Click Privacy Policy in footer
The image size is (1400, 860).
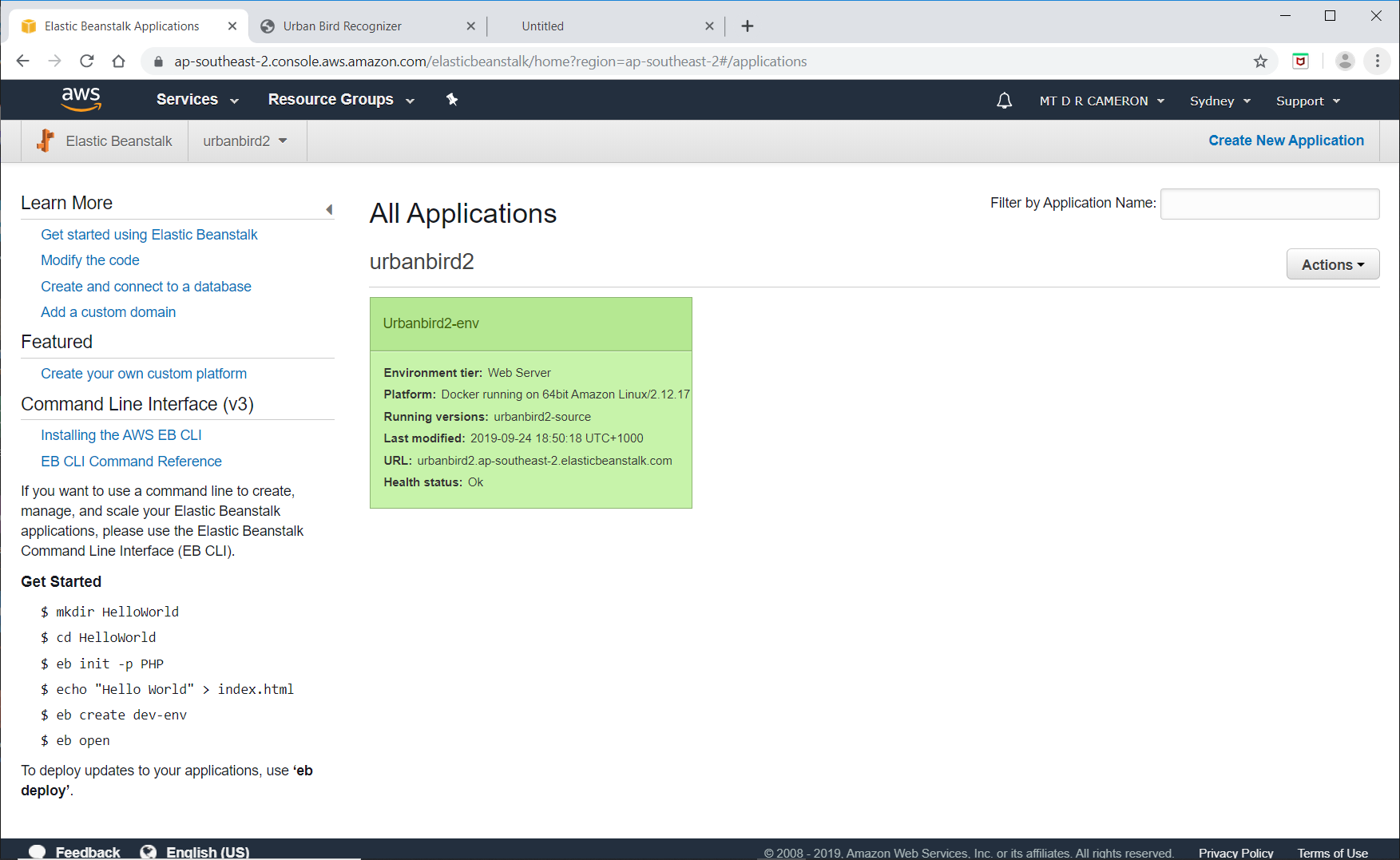1235,853
